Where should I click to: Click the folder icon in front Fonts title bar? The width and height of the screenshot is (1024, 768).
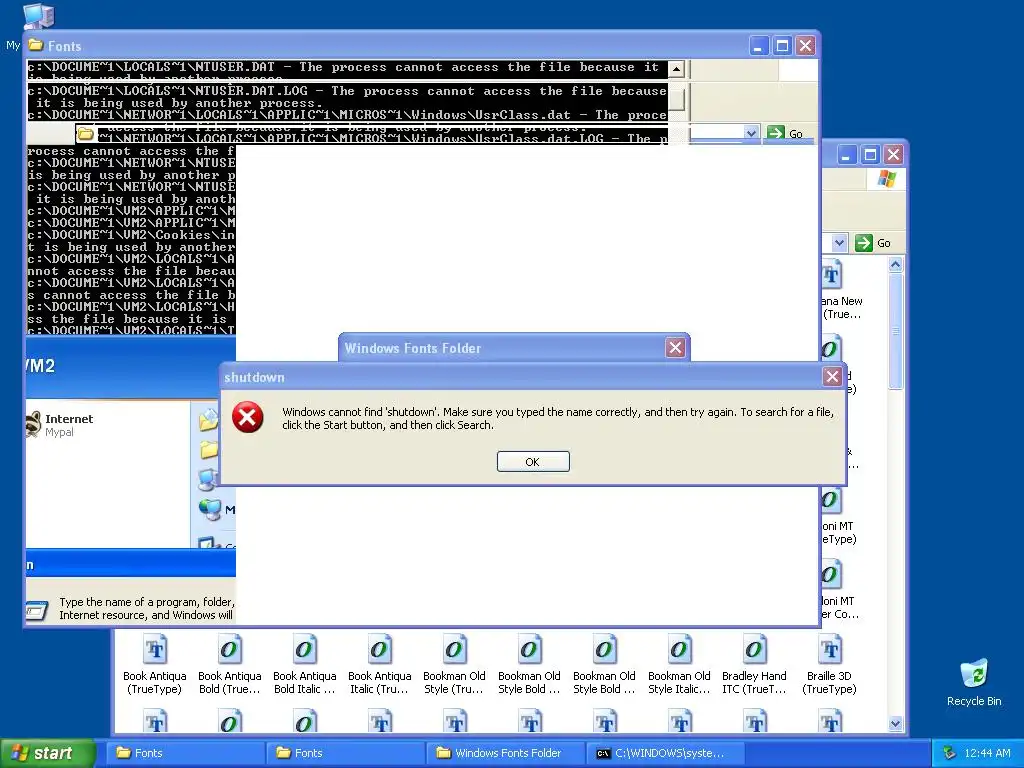point(36,45)
